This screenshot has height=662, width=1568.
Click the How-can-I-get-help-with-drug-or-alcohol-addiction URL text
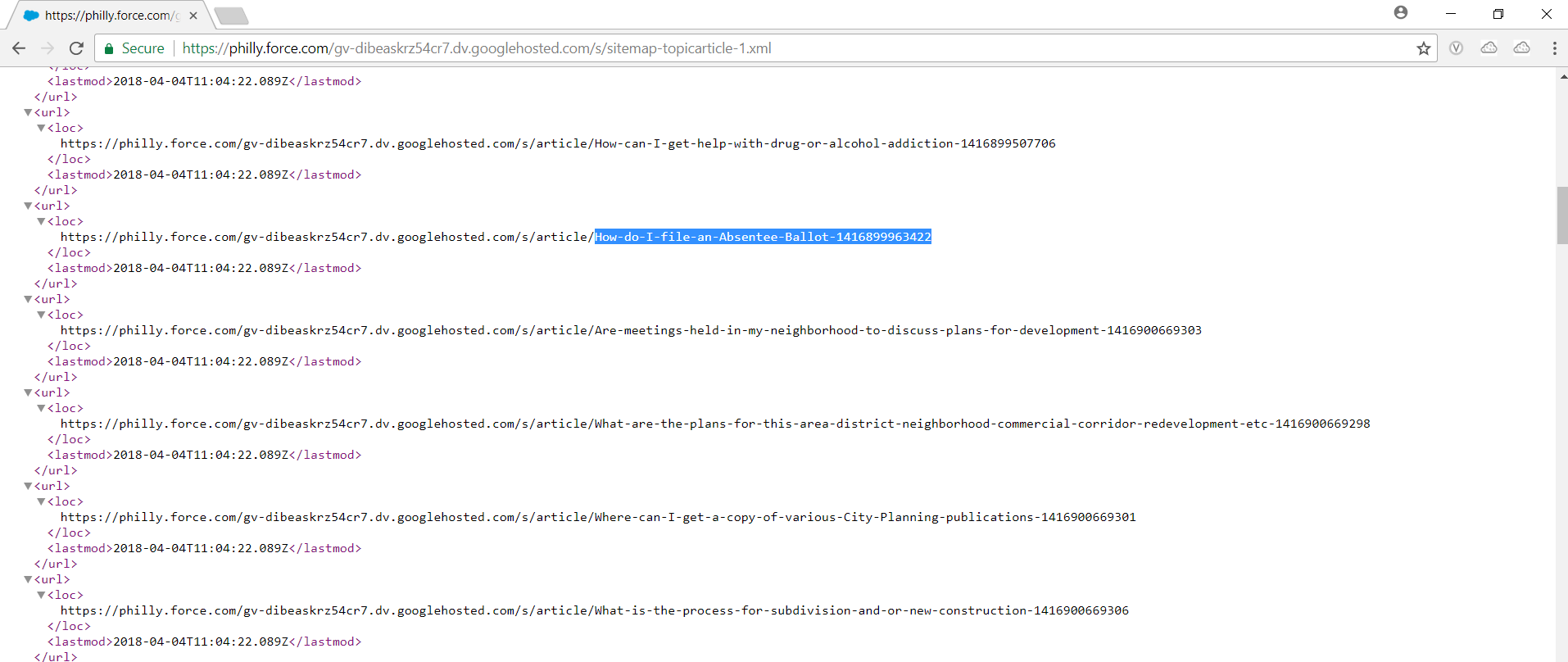coord(558,143)
